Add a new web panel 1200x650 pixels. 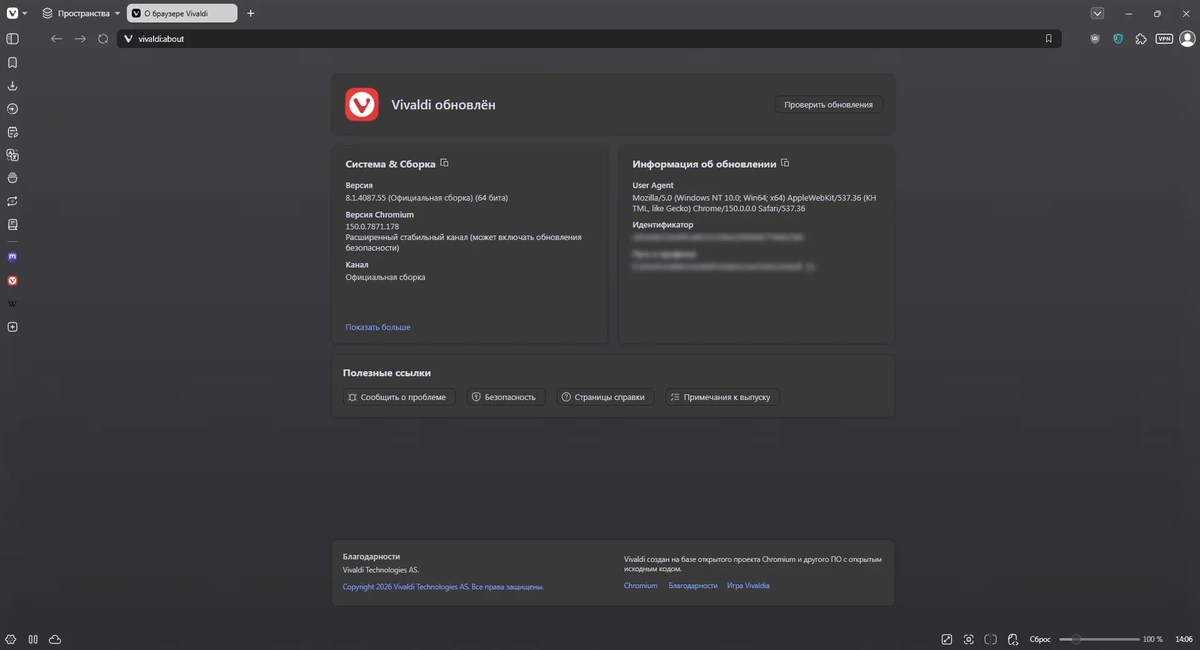click(x=13, y=327)
